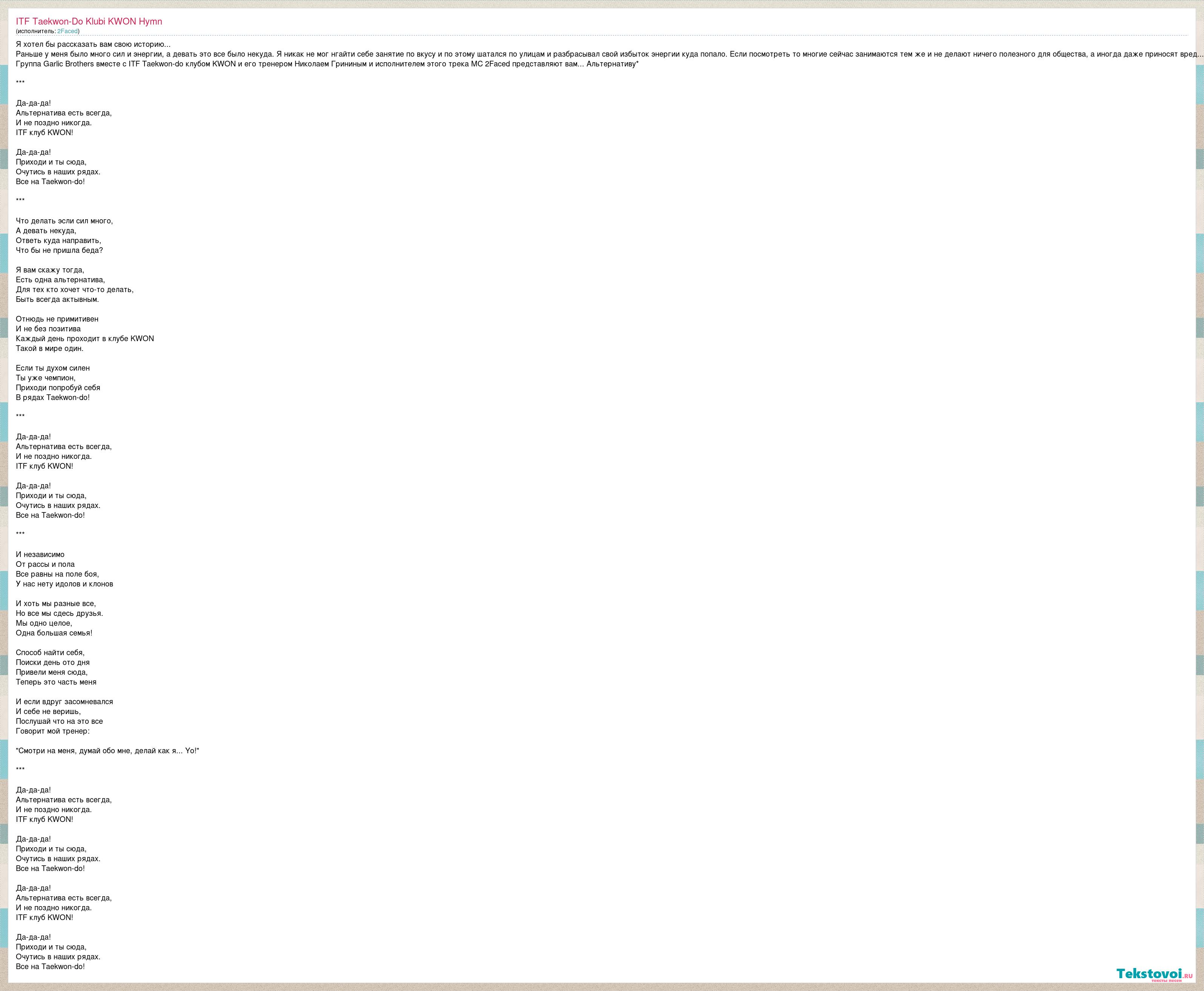1204x991 pixels.
Task: Select line 'Приходи попробуй себя'
Action: pyautogui.click(x=58, y=388)
